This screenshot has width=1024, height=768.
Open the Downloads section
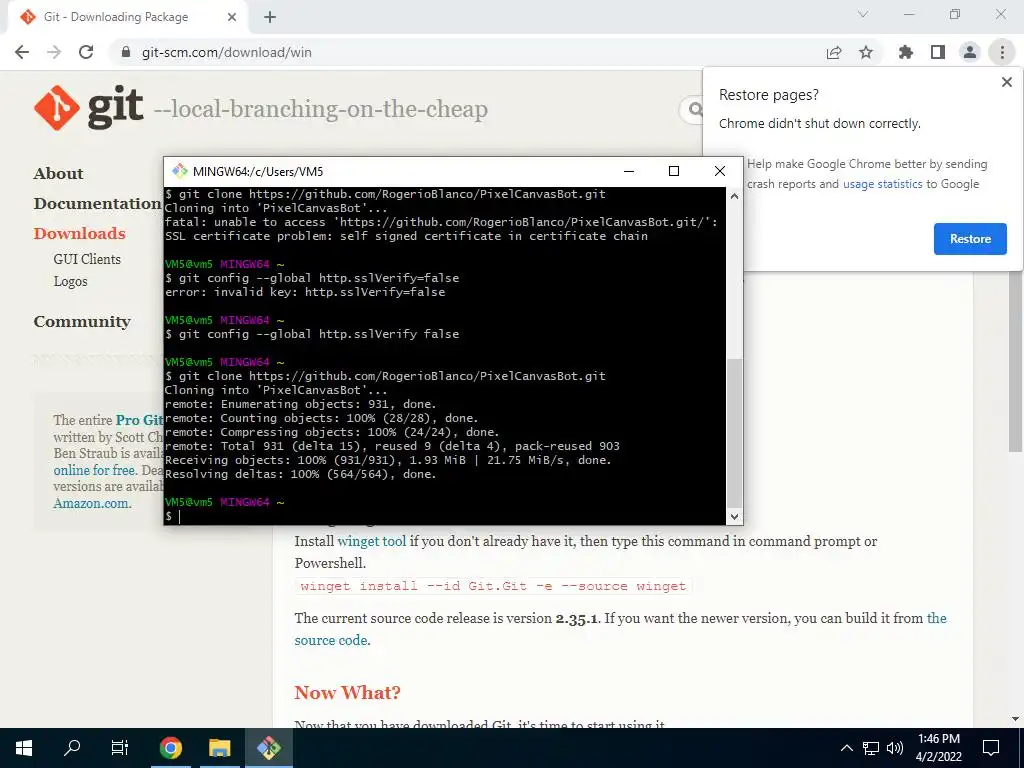click(x=80, y=234)
